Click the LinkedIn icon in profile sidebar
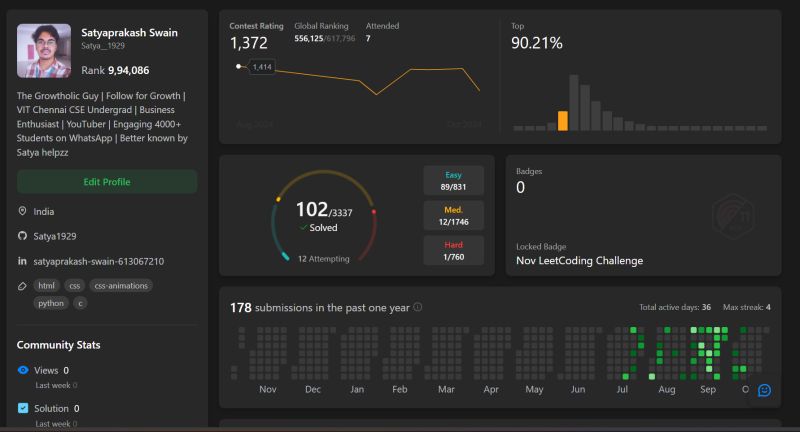 (x=22, y=261)
